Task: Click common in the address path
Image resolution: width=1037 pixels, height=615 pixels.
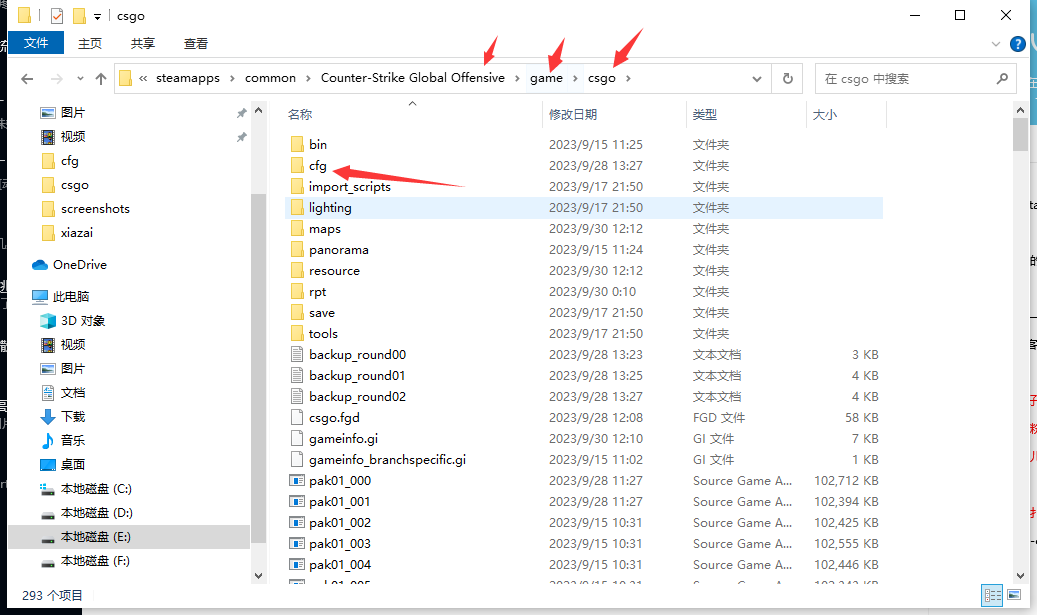Action: click(270, 78)
